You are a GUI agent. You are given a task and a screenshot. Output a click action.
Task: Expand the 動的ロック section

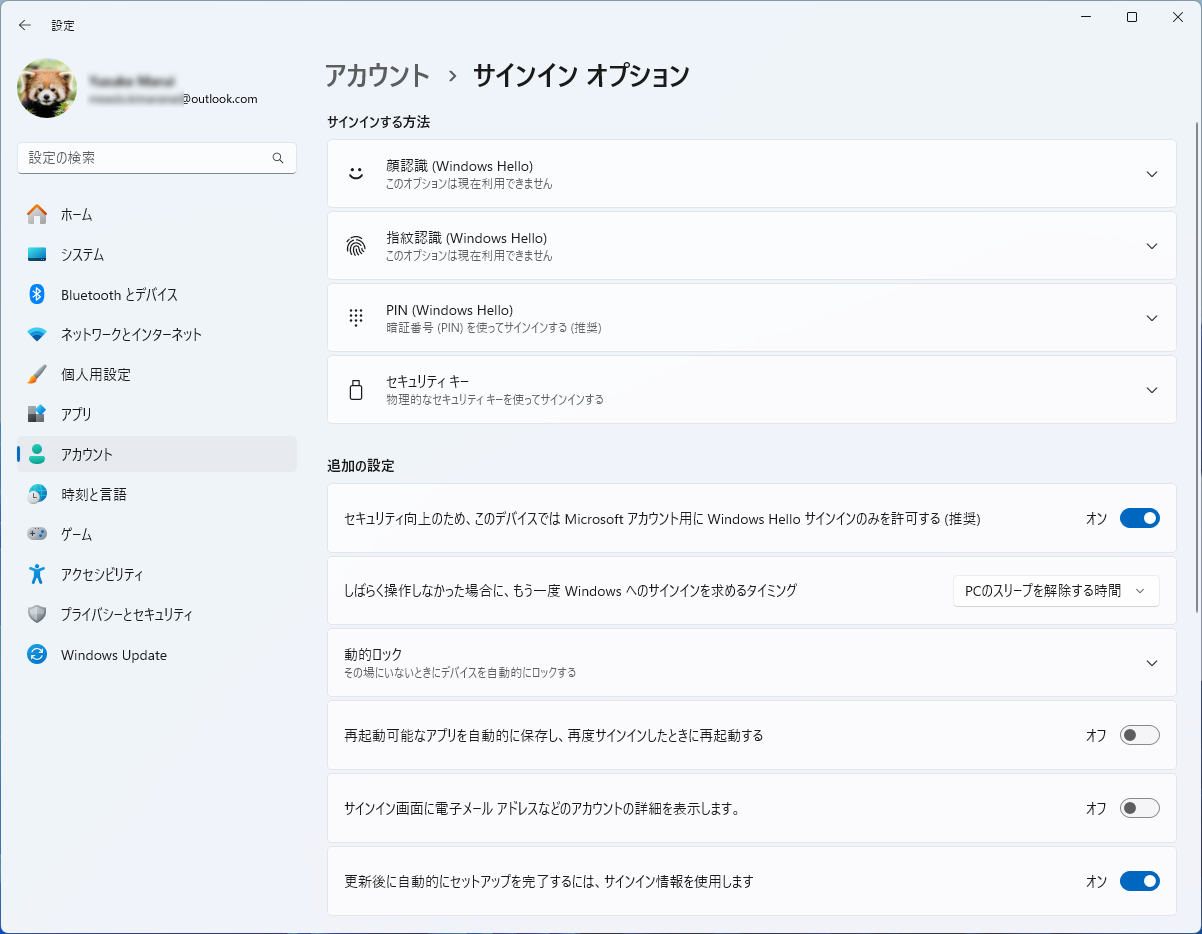1151,663
